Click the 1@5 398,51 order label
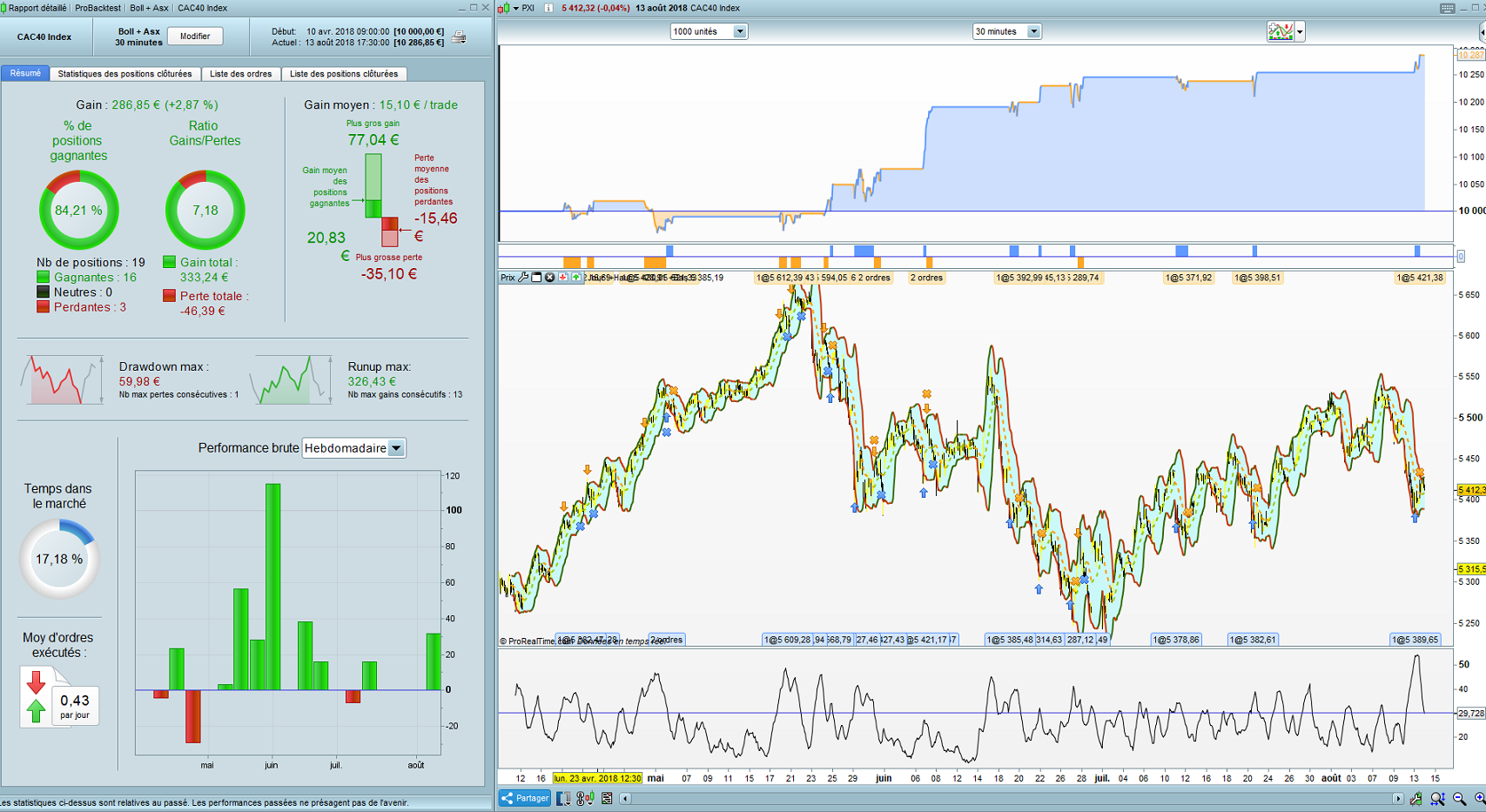This screenshot has width=1486, height=812. 1257,278
